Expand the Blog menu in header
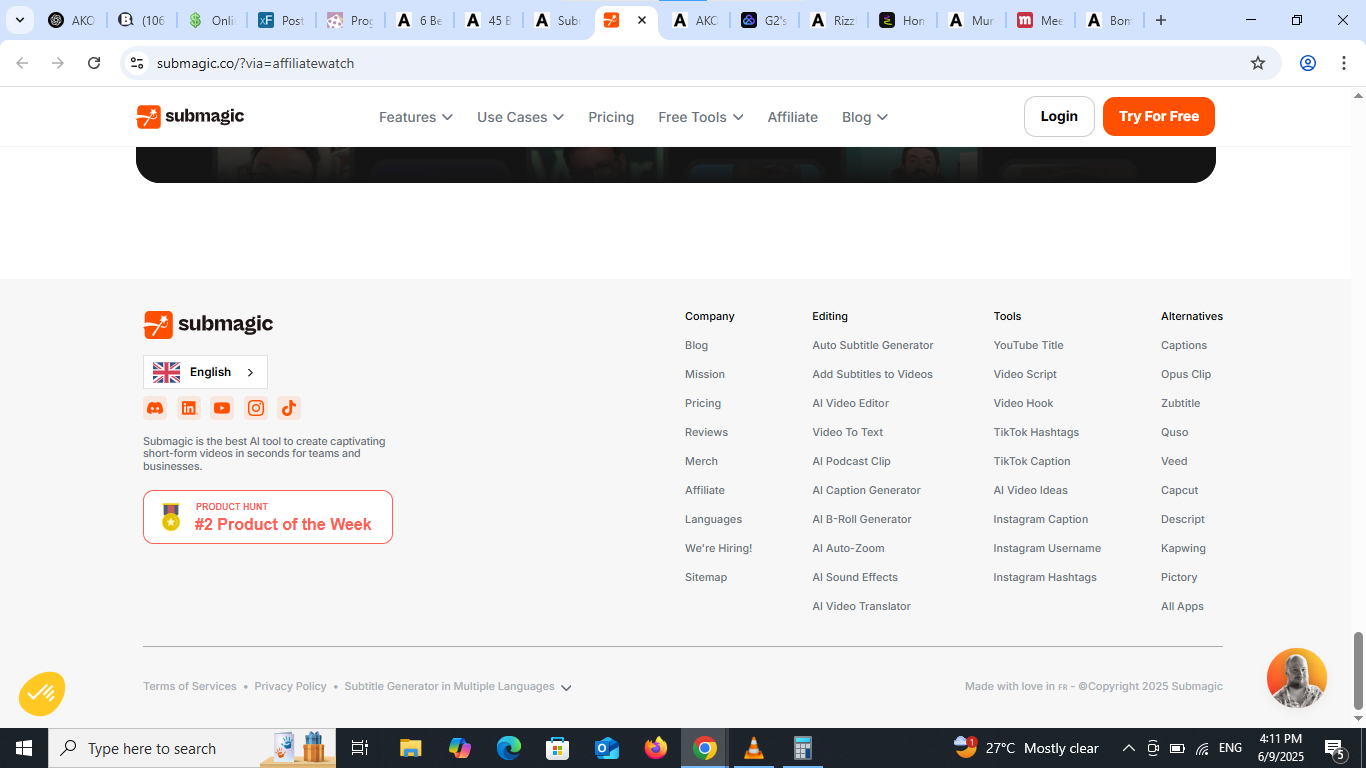The height and width of the screenshot is (768, 1366). pos(865,117)
